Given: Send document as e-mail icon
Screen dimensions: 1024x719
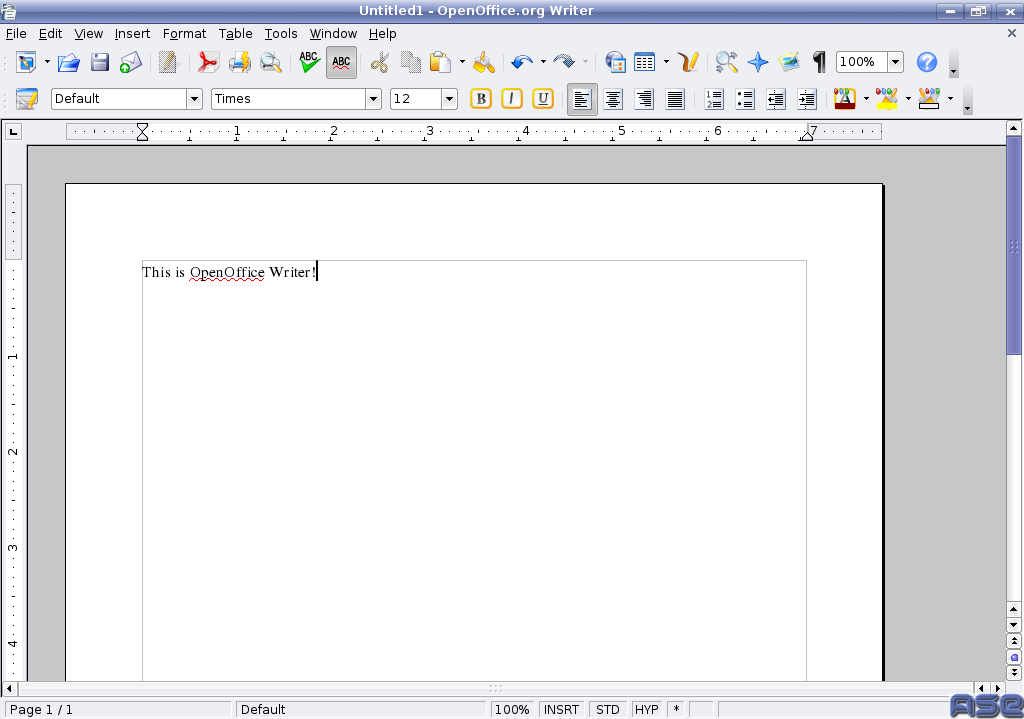Looking at the screenshot, I should [x=131, y=62].
